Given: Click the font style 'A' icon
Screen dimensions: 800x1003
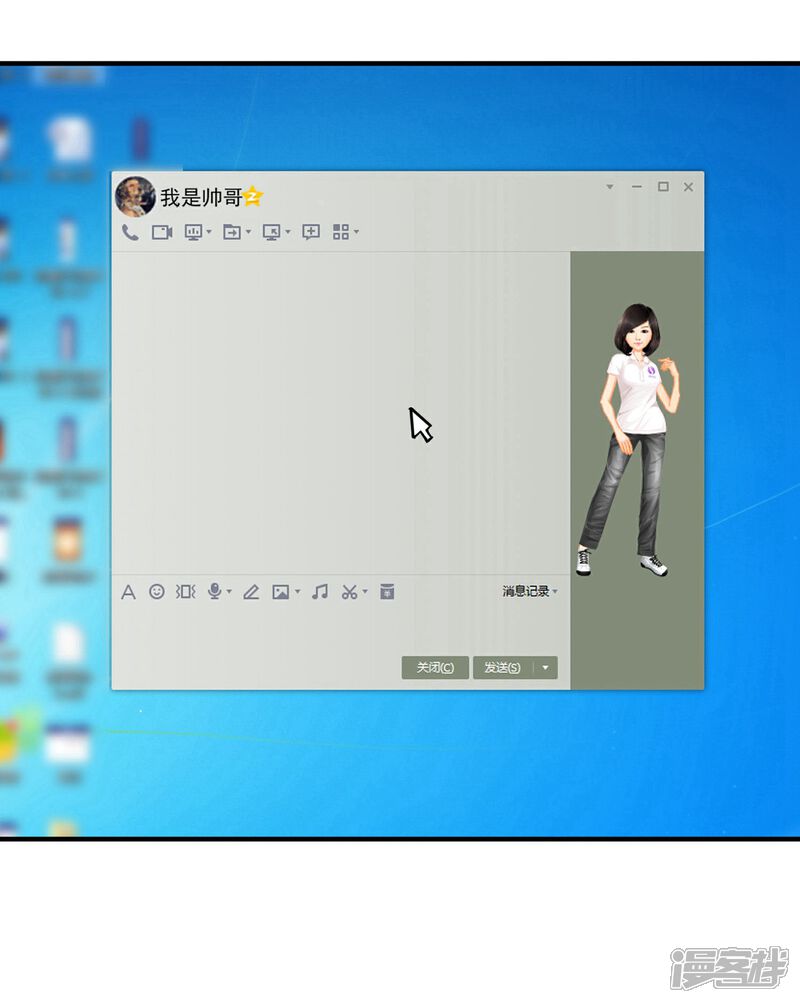Looking at the screenshot, I should point(128,592).
